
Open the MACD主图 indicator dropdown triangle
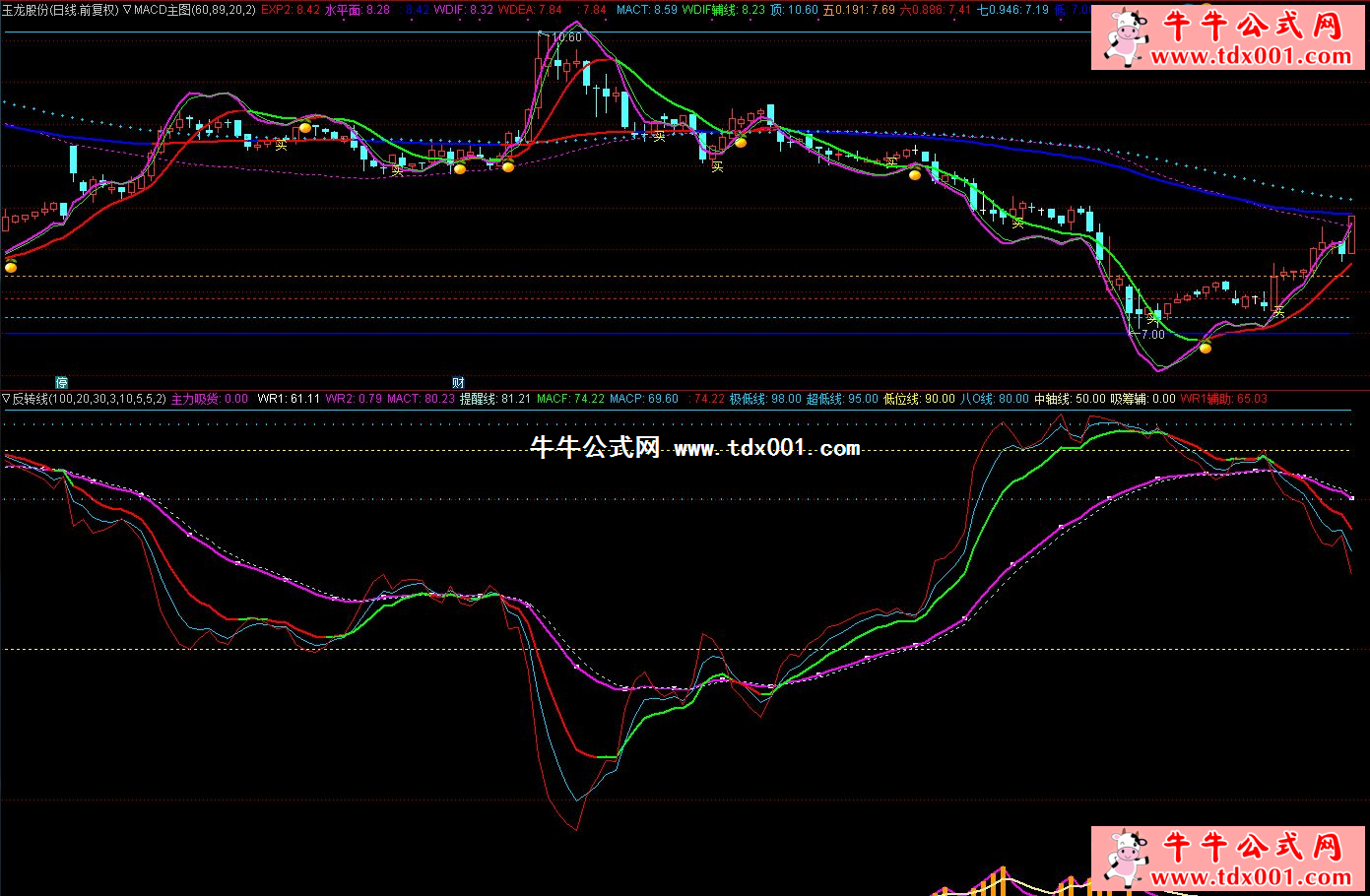[x=127, y=10]
